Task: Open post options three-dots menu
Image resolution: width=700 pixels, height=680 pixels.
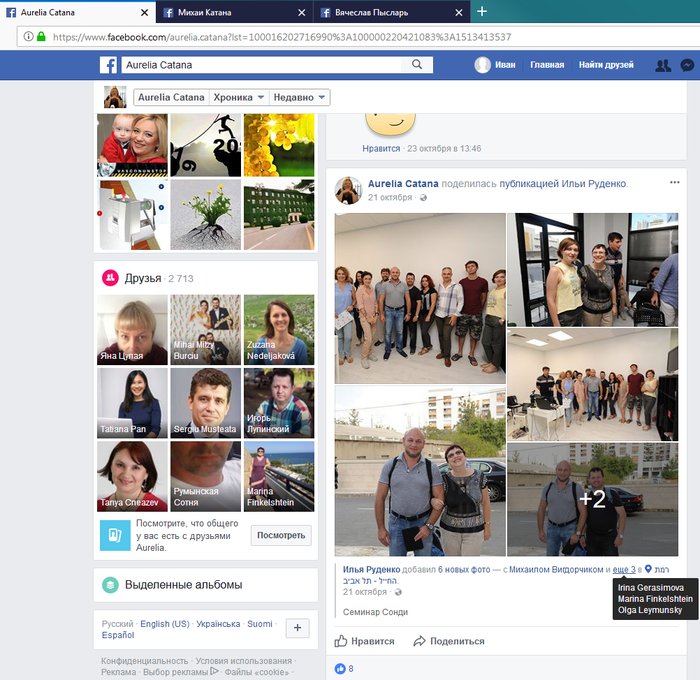Action: click(675, 182)
